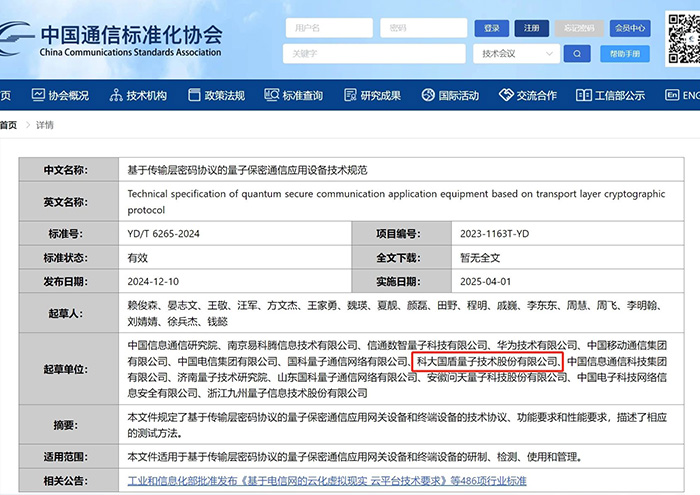Click the 政策法规 document icon

pyautogui.click(x=194, y=95)
